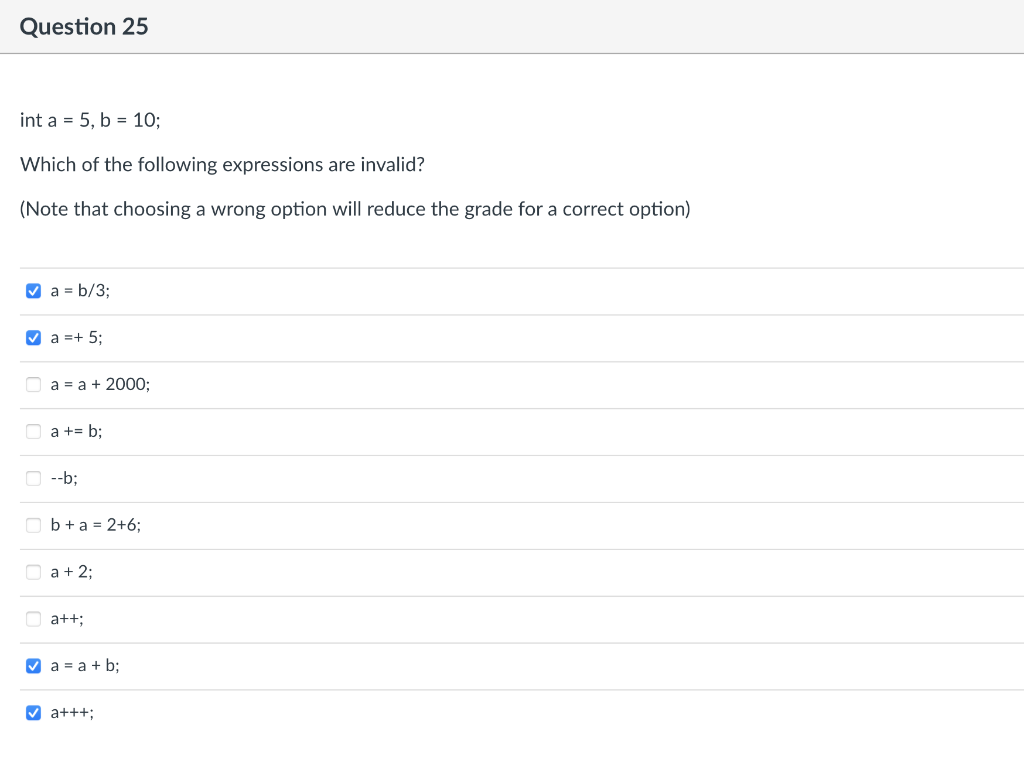This screenshot has height=759, width=1024.
Task: Click the 'a+++;' answer label
Action: click(x=72, y=713)
